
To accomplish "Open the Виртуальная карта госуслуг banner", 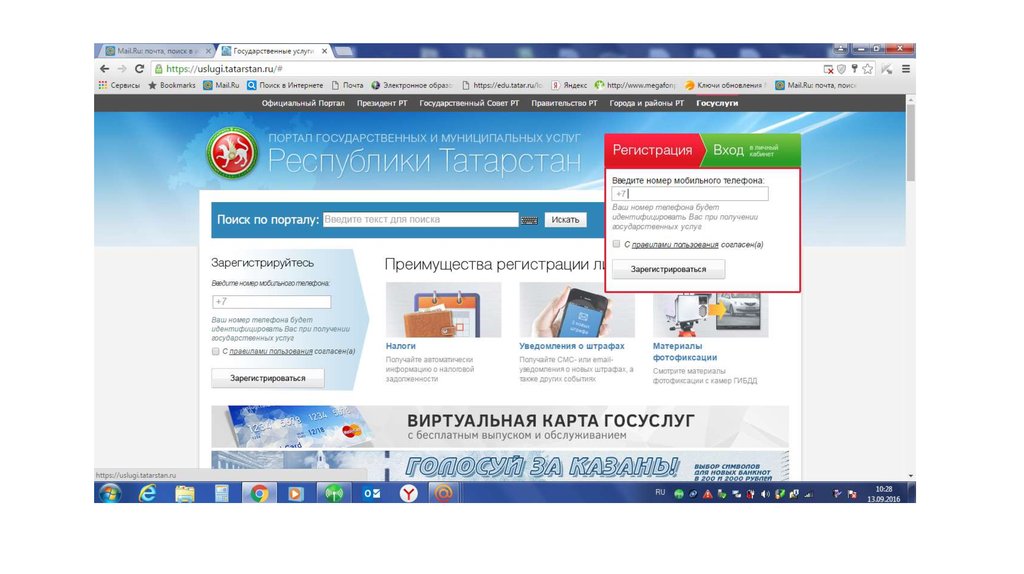I will point(500,426).
